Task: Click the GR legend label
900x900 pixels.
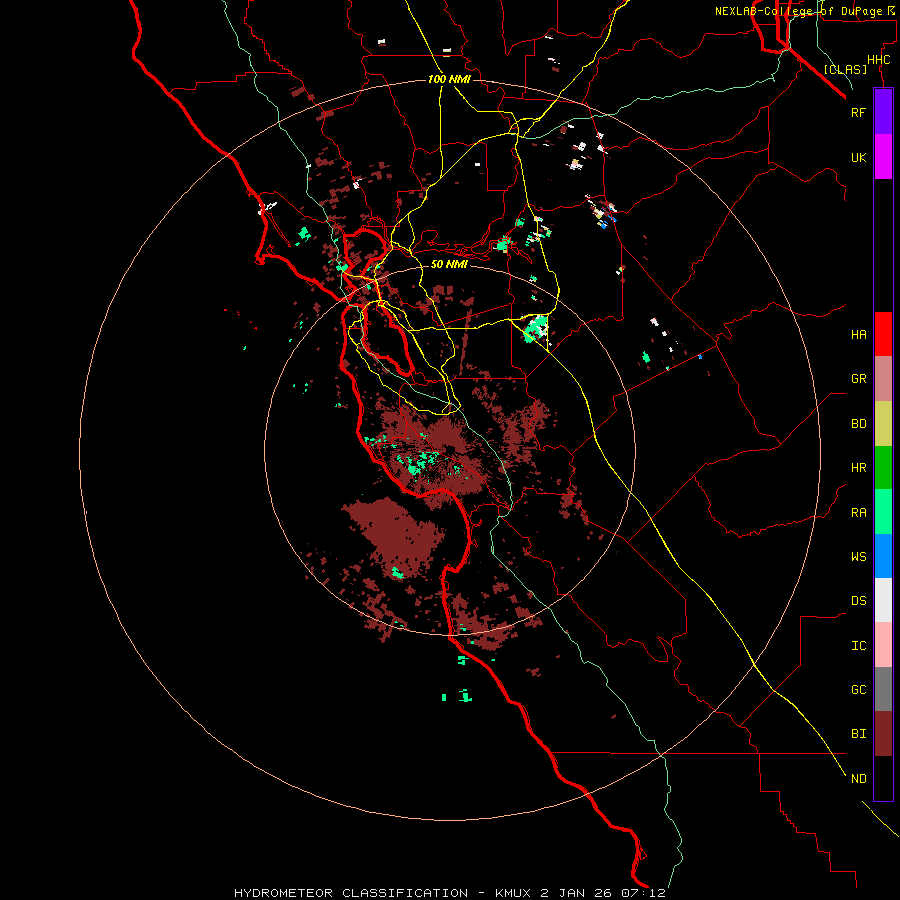Action: tap(858, 379)
